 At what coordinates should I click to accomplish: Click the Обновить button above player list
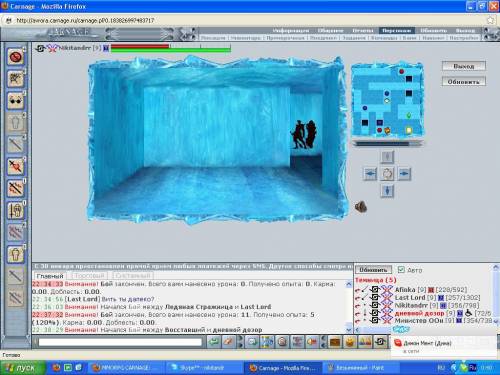tap(373, 270)
